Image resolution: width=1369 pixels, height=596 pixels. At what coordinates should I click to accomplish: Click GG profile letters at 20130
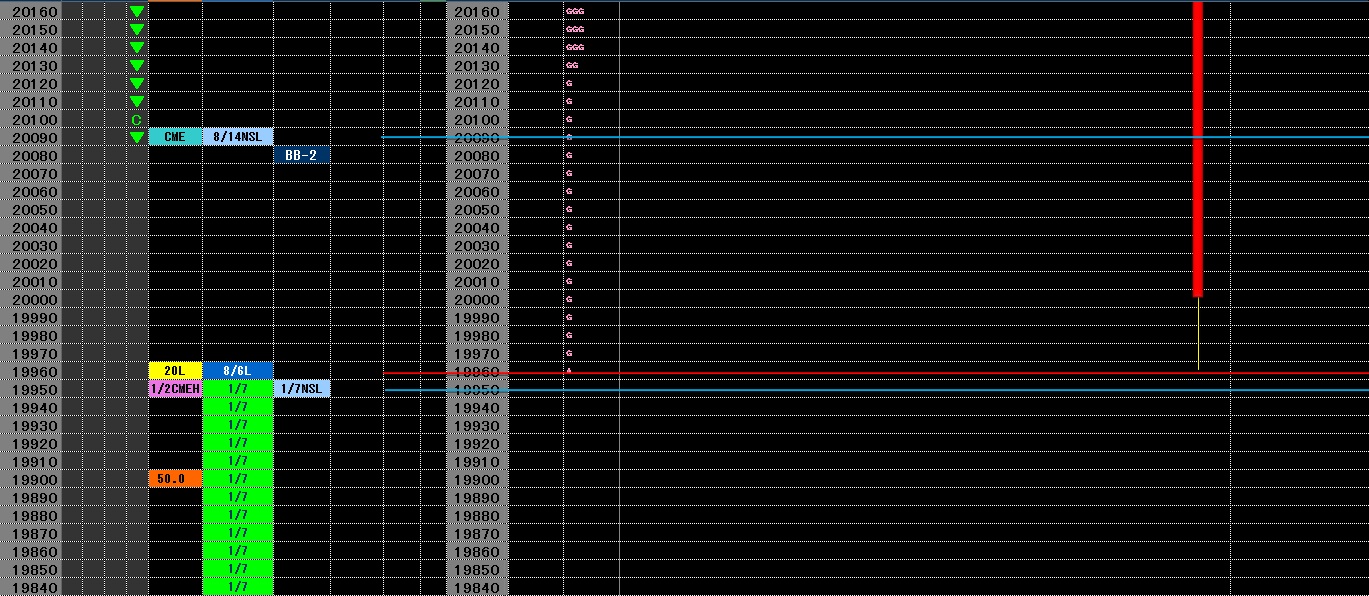click(x=572, y=66)
